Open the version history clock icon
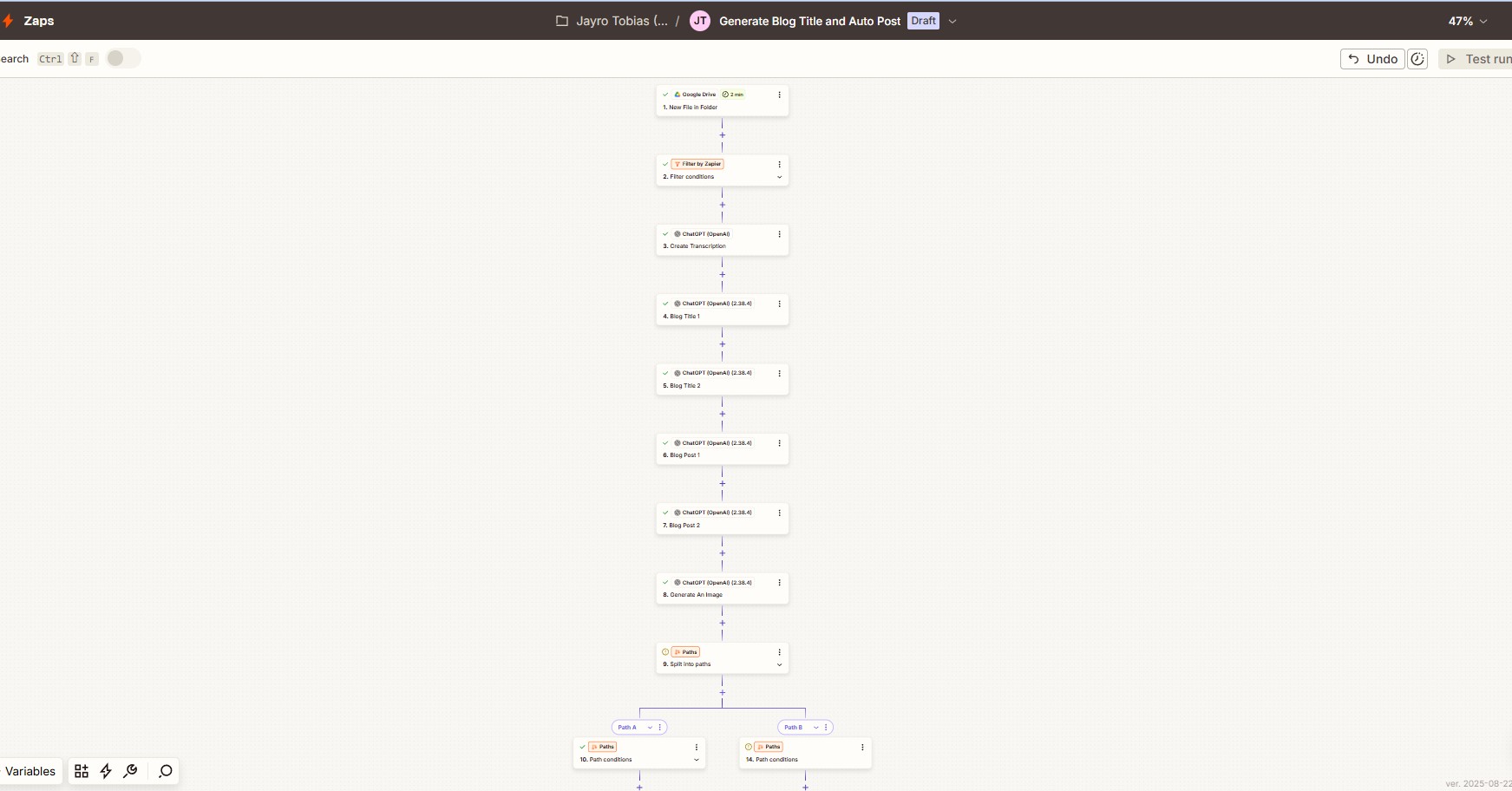The image size is (1512, 791). tap(1417, 59)
